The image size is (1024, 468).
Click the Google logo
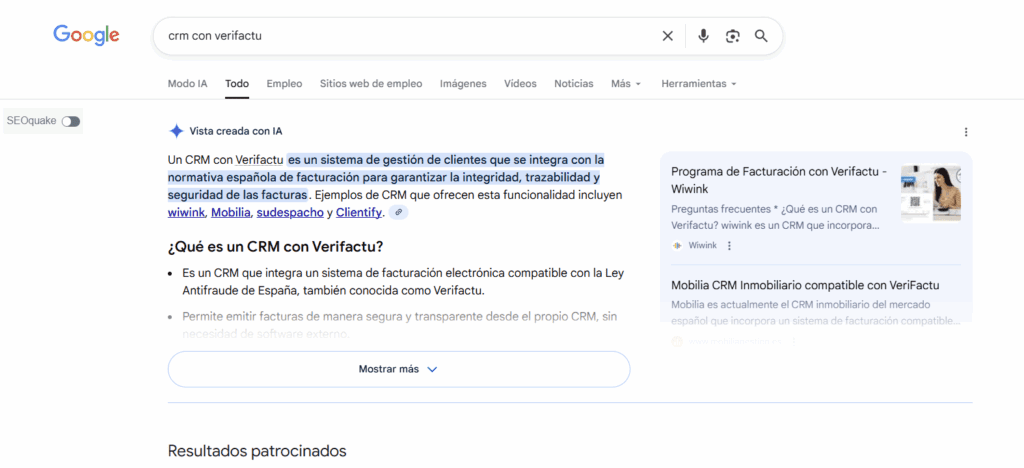(86, 36)
